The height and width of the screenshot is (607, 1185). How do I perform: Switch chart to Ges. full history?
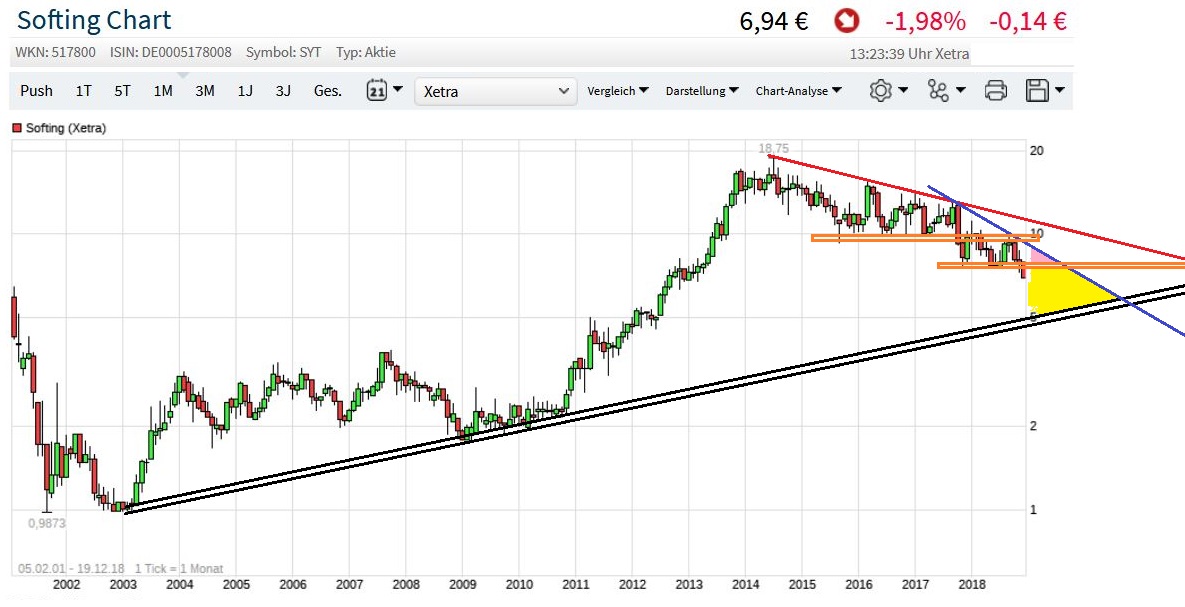click(327, 91)
